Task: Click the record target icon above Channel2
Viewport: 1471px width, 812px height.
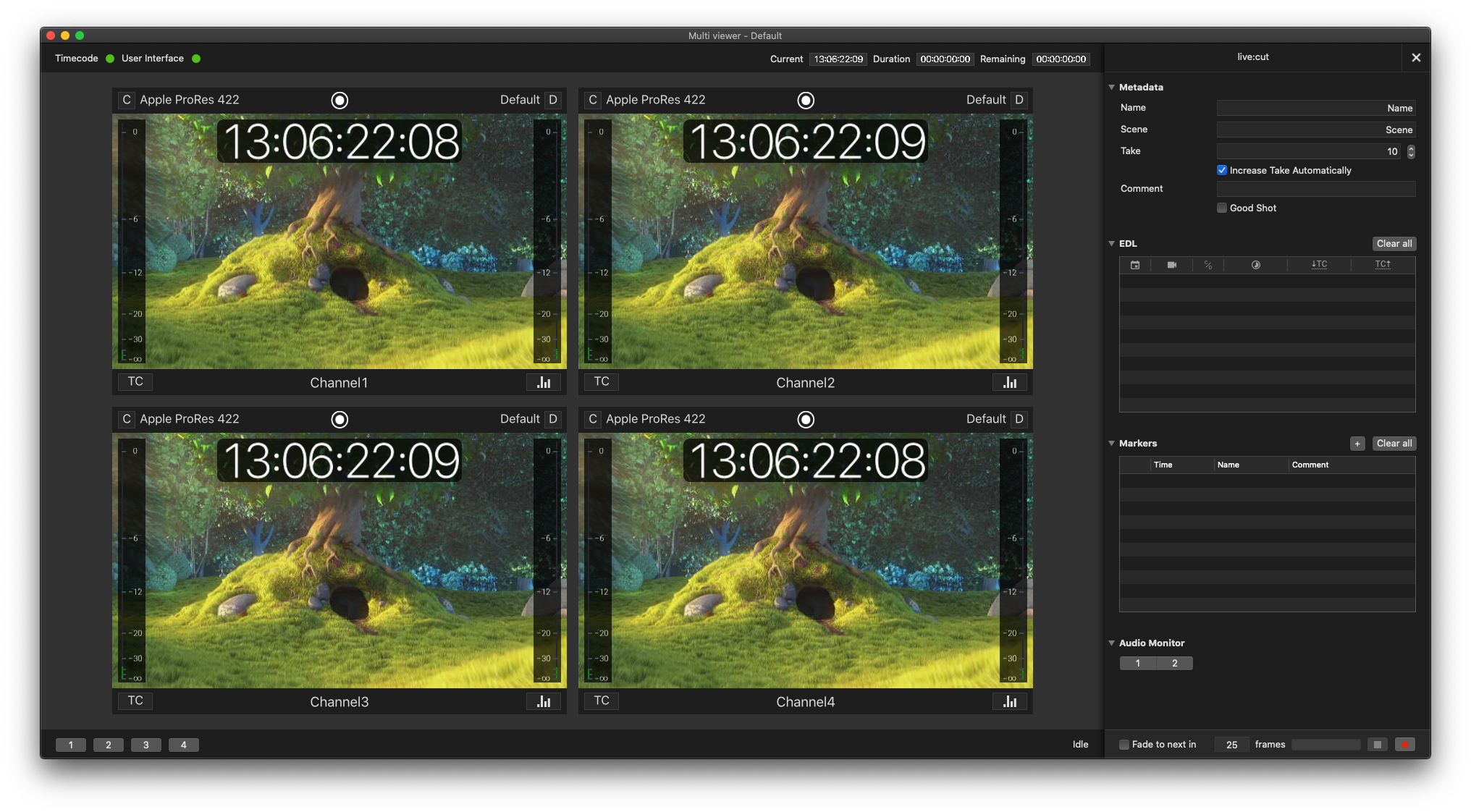Action: [806, 101]
